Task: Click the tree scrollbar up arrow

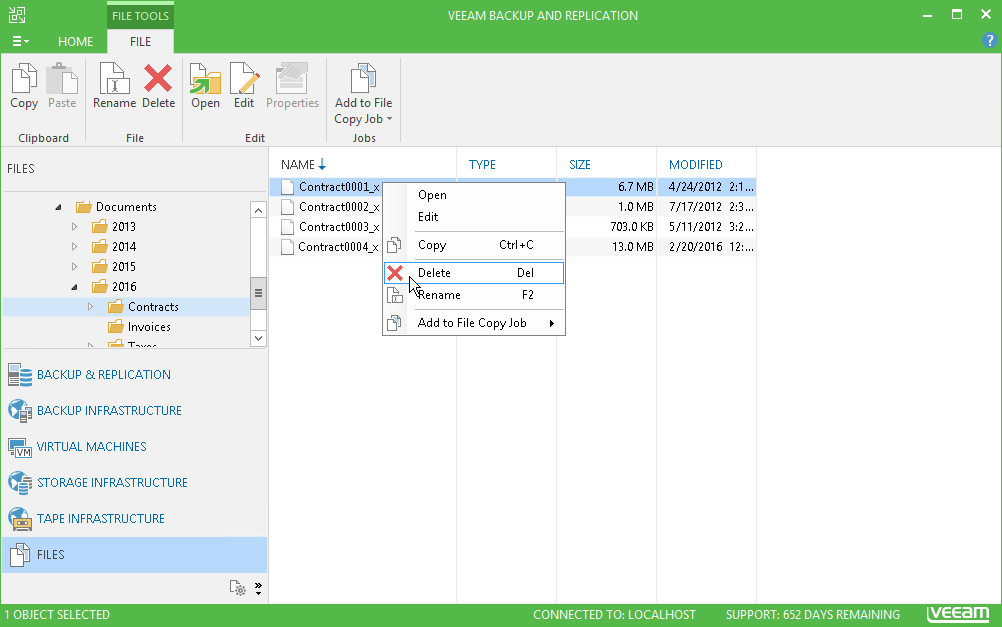Action: click(x=258, y=210)
